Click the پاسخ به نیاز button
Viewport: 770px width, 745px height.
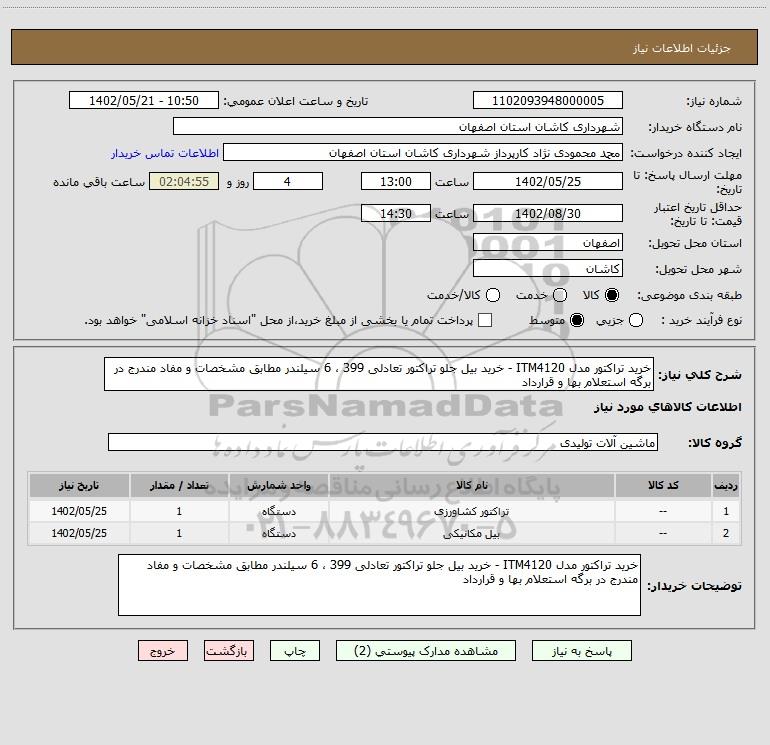(581, 651)
